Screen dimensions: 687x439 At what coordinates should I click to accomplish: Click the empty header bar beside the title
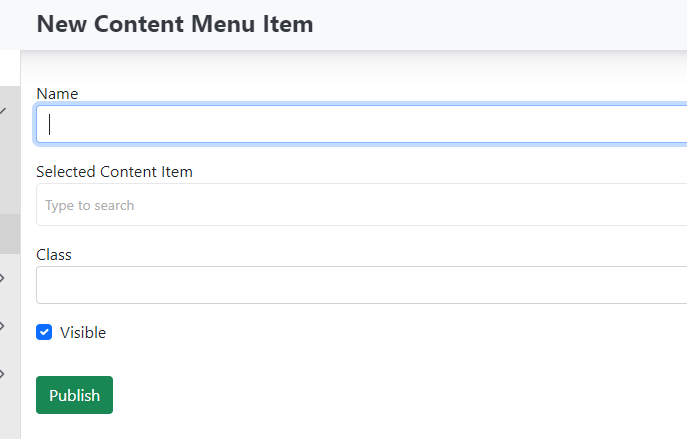click(500, 24)
